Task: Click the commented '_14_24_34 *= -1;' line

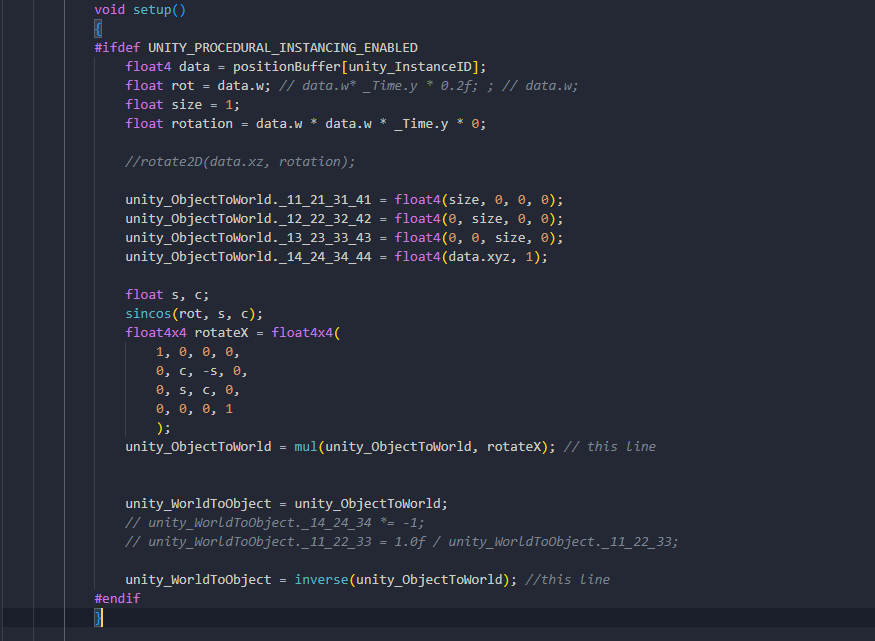Action: point(275,522)
